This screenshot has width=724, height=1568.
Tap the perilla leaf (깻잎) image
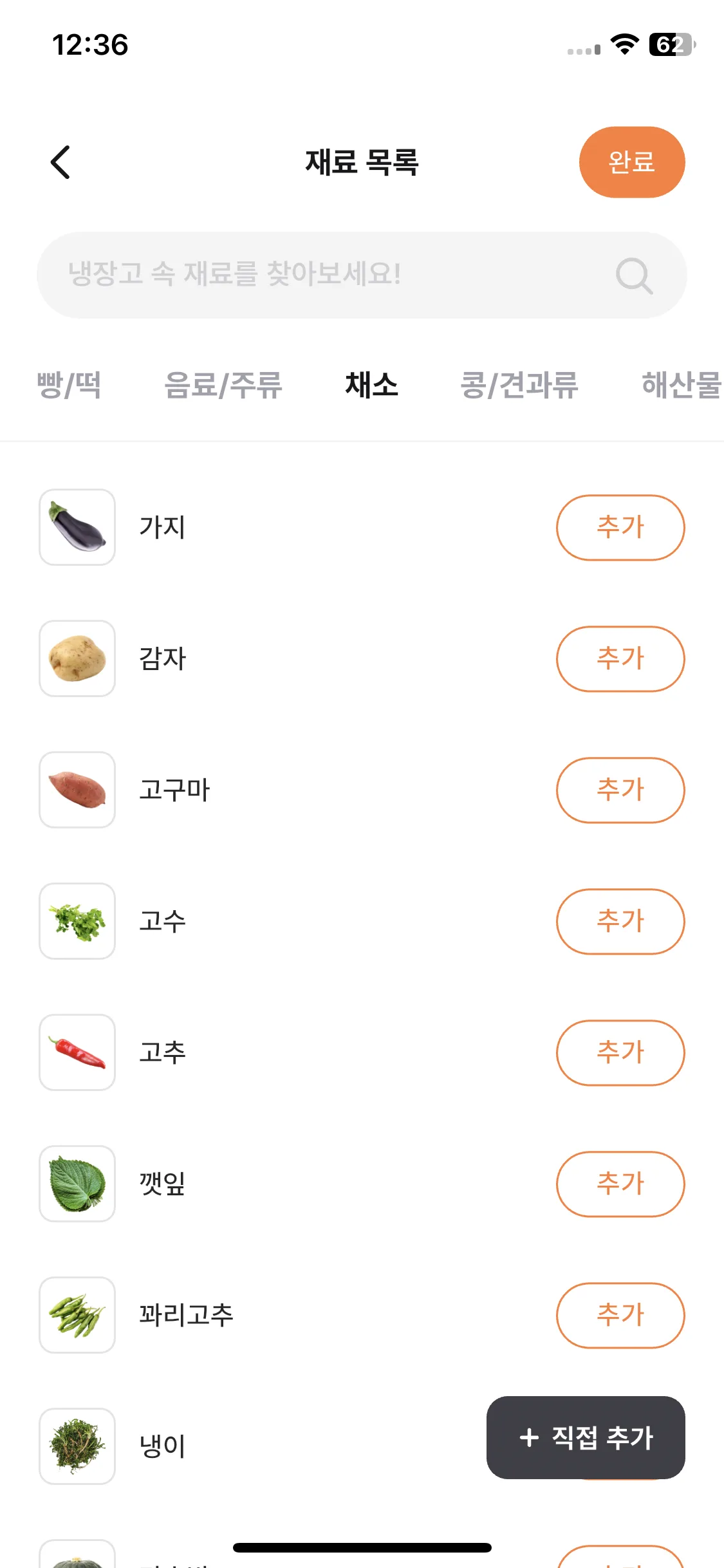[x=77, y=1184]
